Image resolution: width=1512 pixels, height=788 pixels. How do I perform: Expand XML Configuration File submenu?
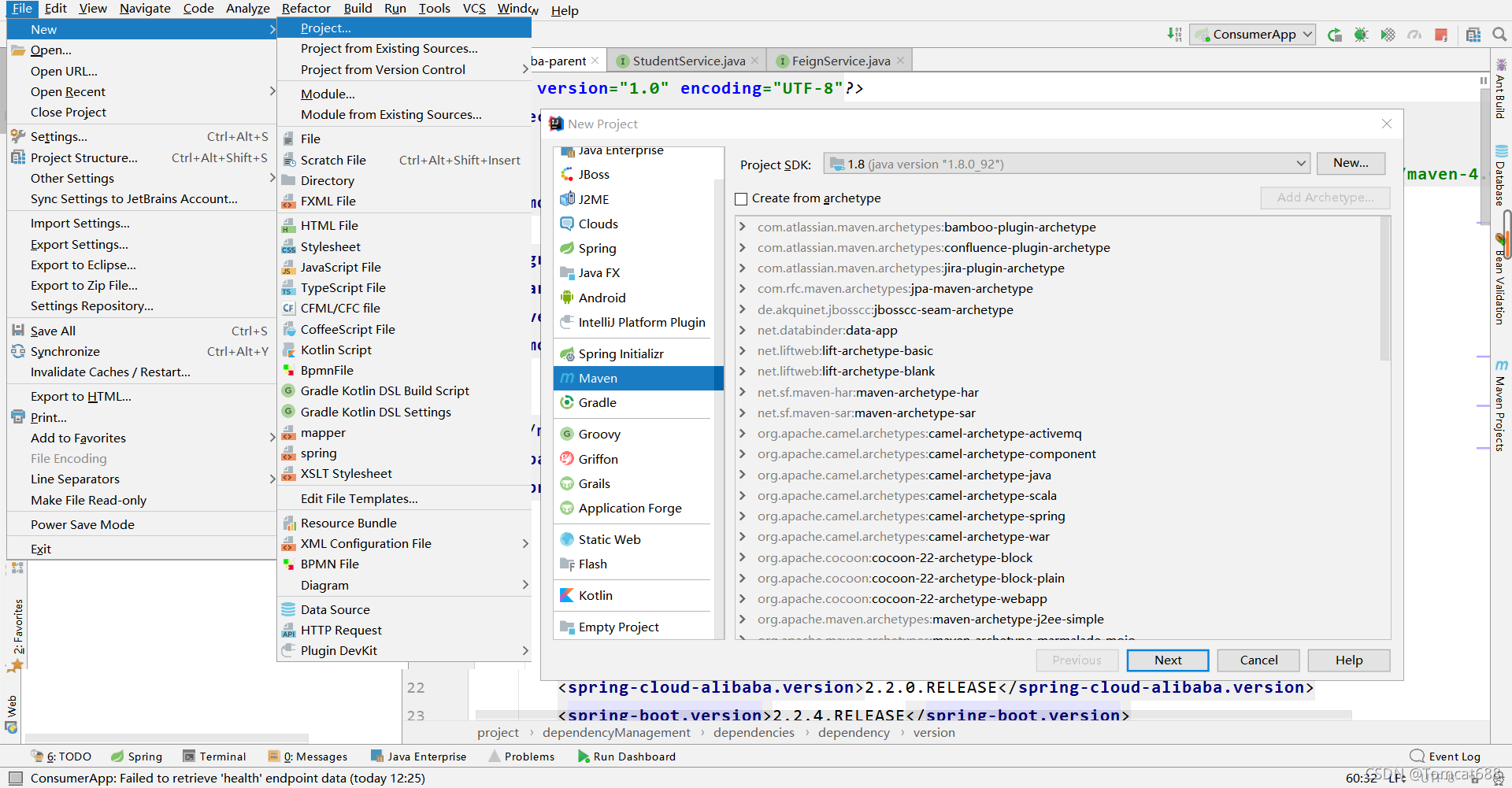[x=404, y=543]
